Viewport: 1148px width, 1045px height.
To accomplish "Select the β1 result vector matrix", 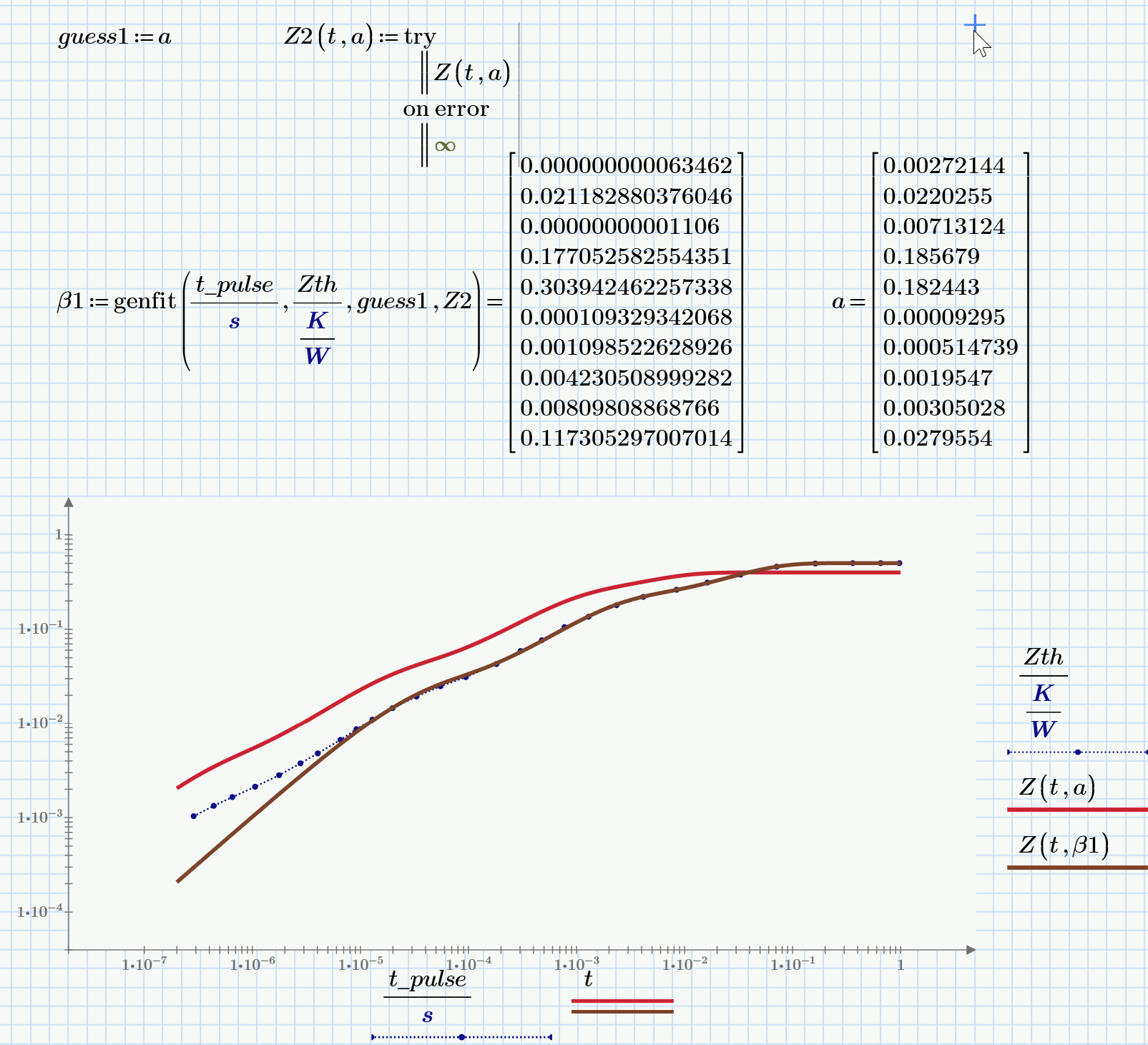I will [x=626, y=303].
